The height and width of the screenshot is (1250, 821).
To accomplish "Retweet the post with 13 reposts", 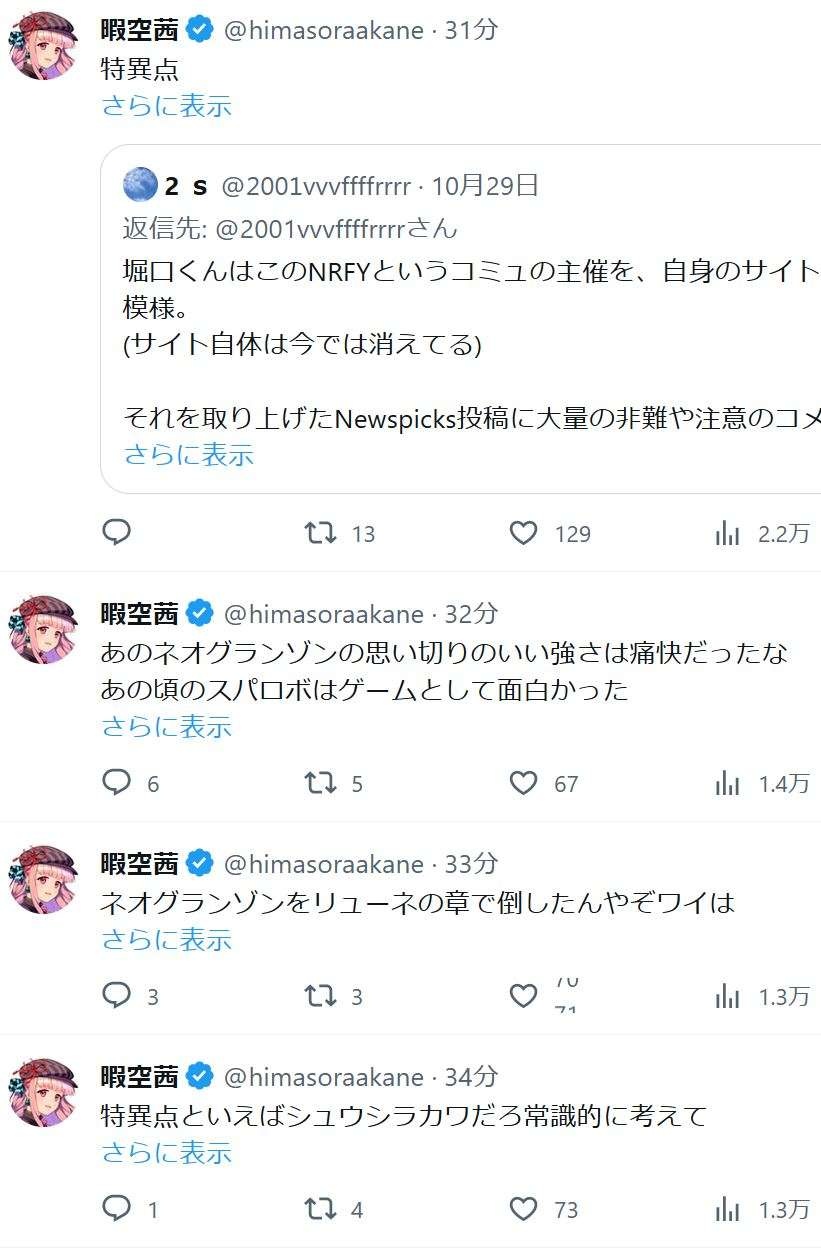I will (x=321, y=533).
